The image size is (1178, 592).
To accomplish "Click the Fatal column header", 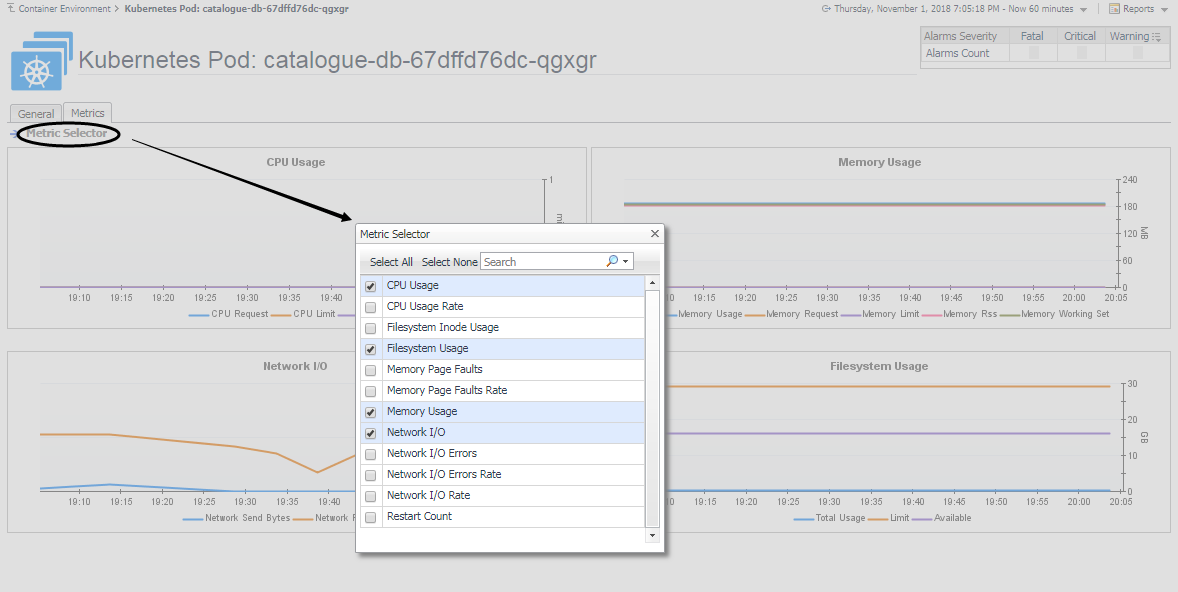I will tap(1033, 36).
